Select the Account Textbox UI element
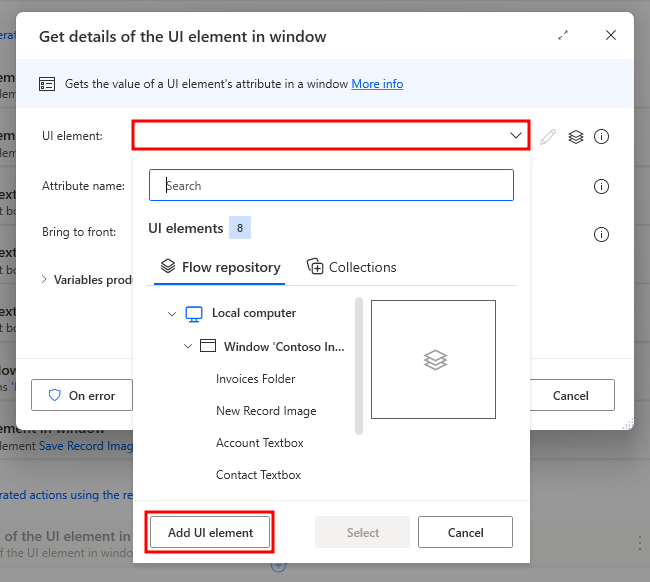Screen dimensions: 650x582 (x=260, y=443)
